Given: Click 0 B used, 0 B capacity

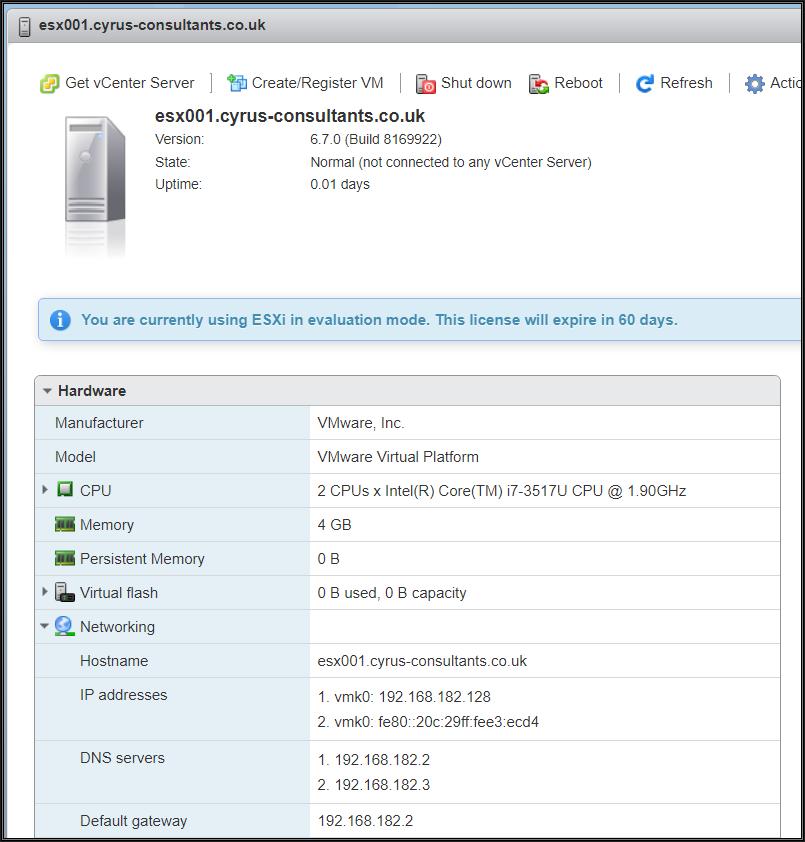Looking at the screenshot, I should click(392, 593).
